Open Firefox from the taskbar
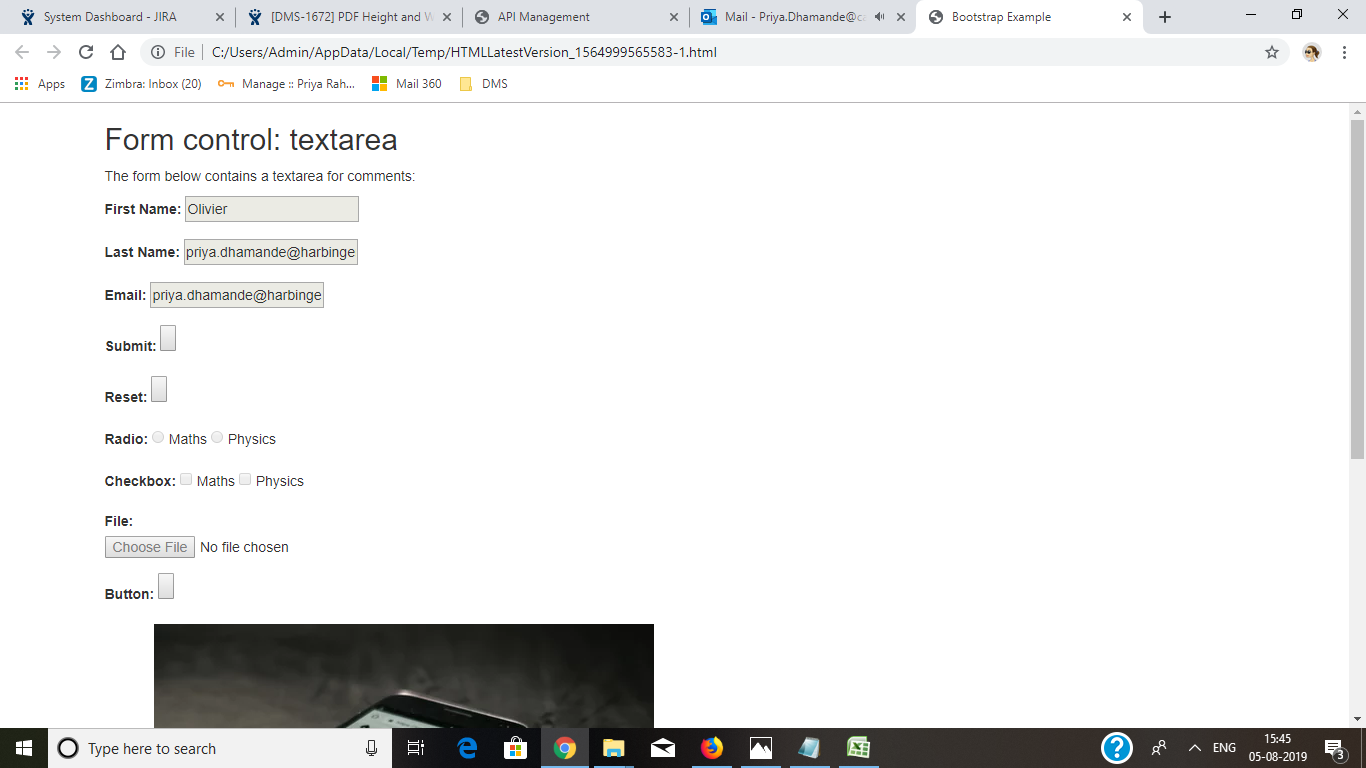Image resolution: width=1366 pixels, height=768 pixels. [712, 748]
